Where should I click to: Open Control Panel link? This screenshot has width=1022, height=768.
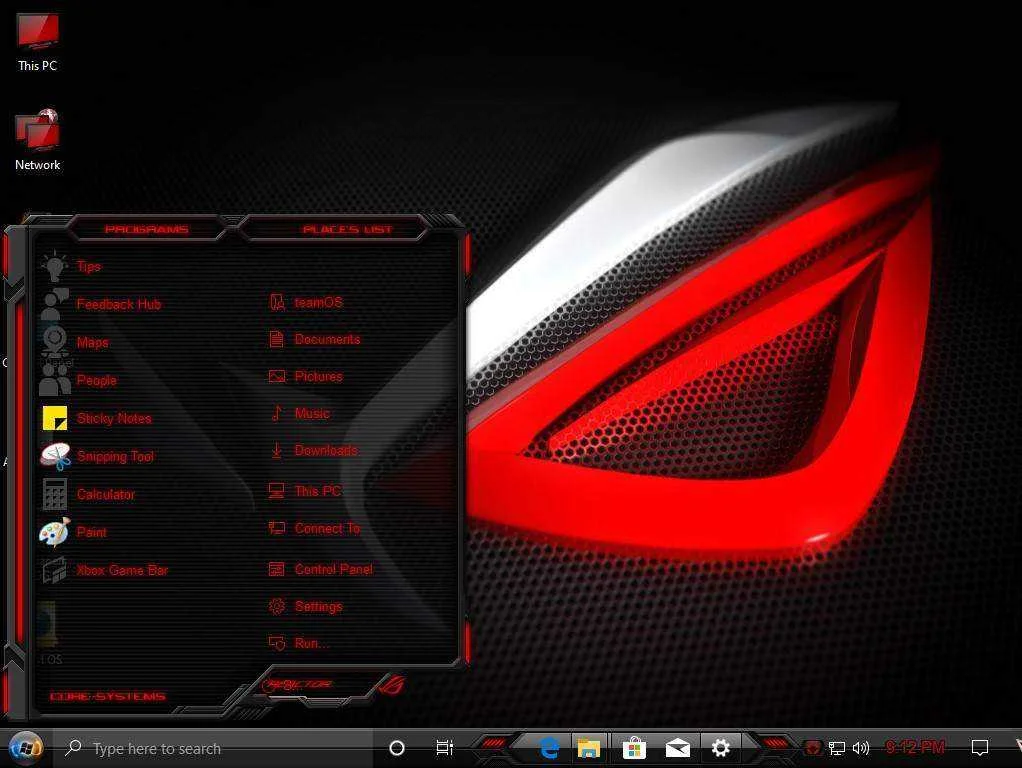coord(334,569)
